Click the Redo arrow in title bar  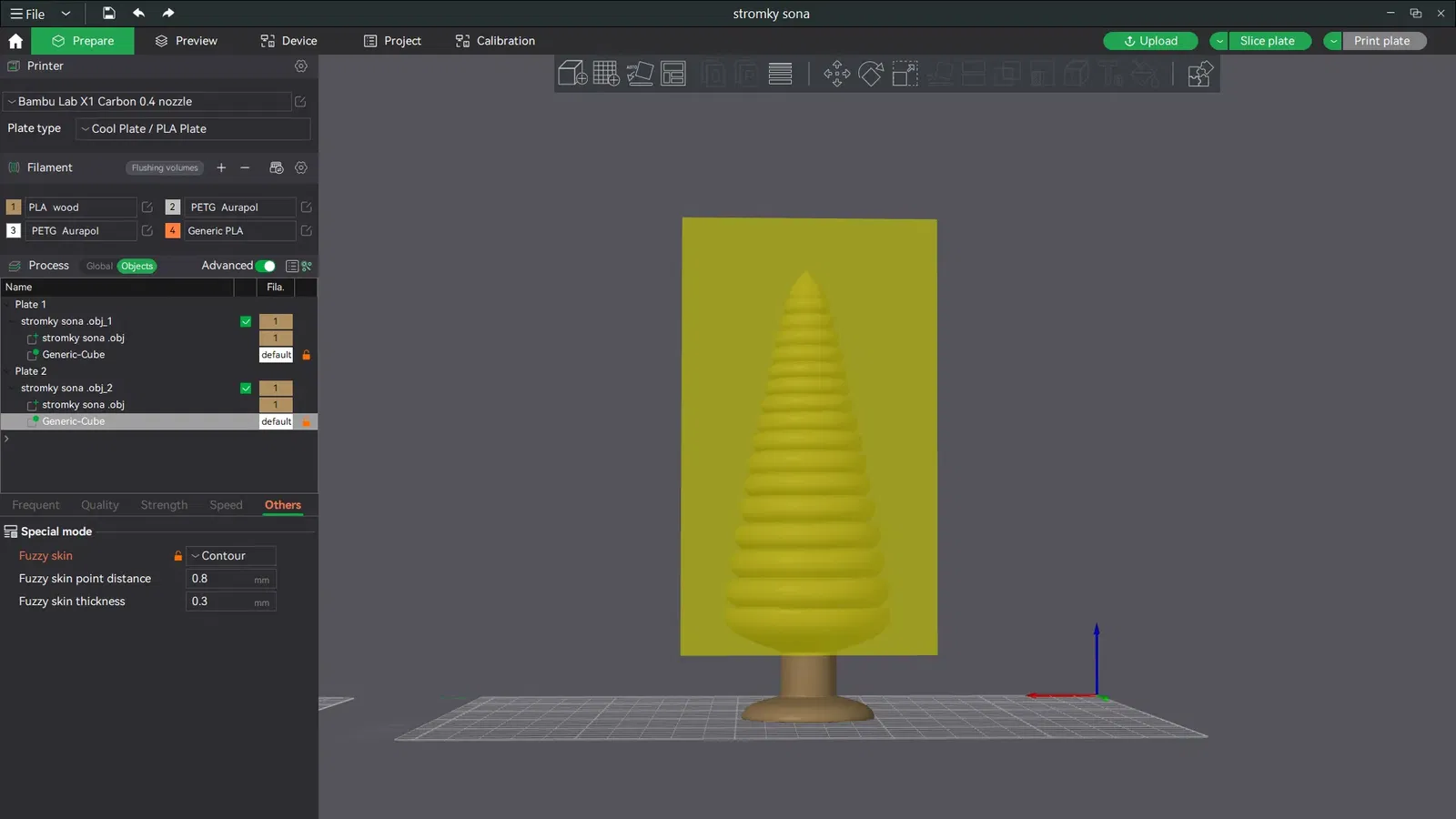[x=167, y=13]
